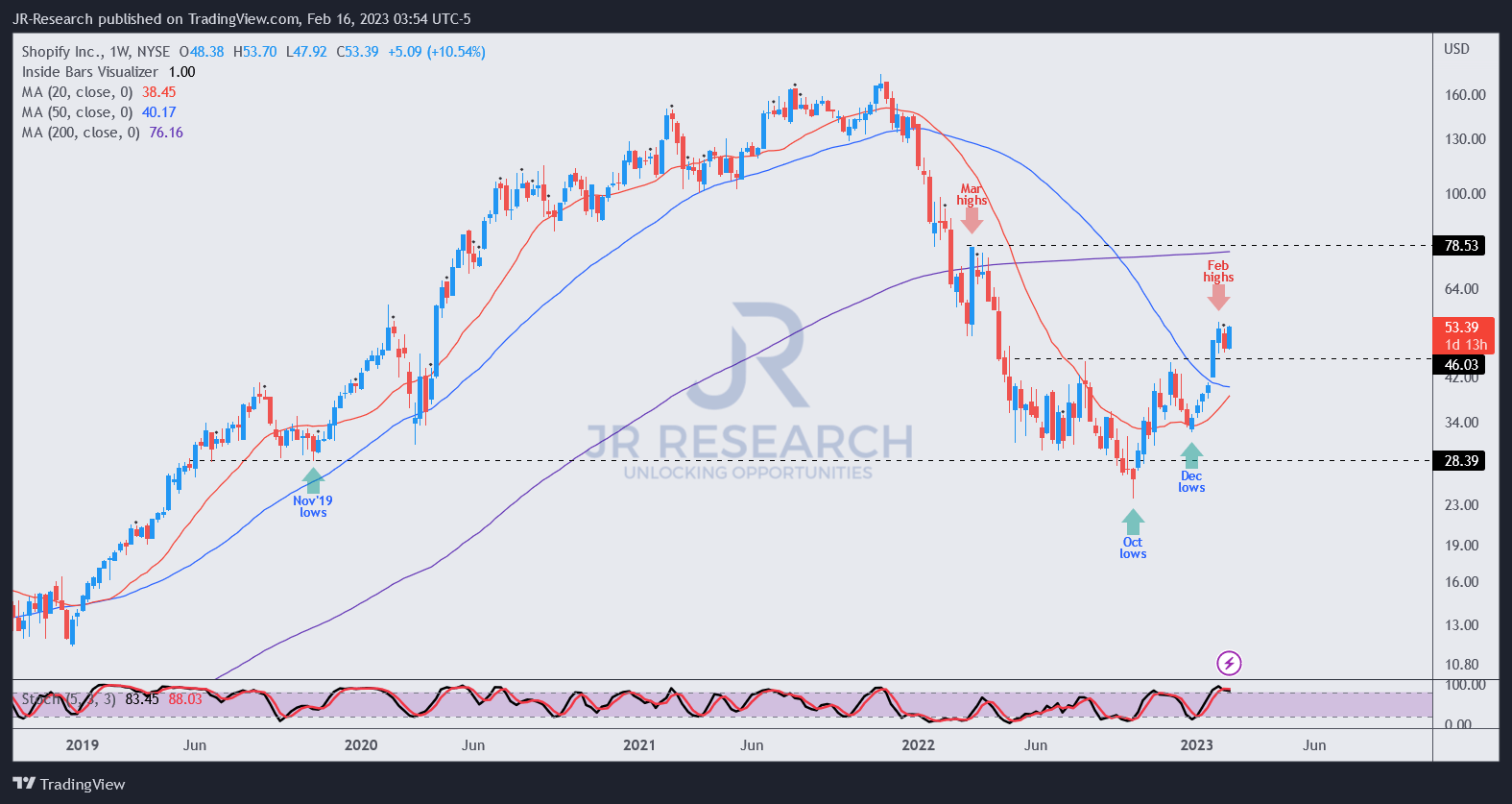
Task: Select the Inside Bars Visualizer indicator label
Action: [x=90, y=72]
